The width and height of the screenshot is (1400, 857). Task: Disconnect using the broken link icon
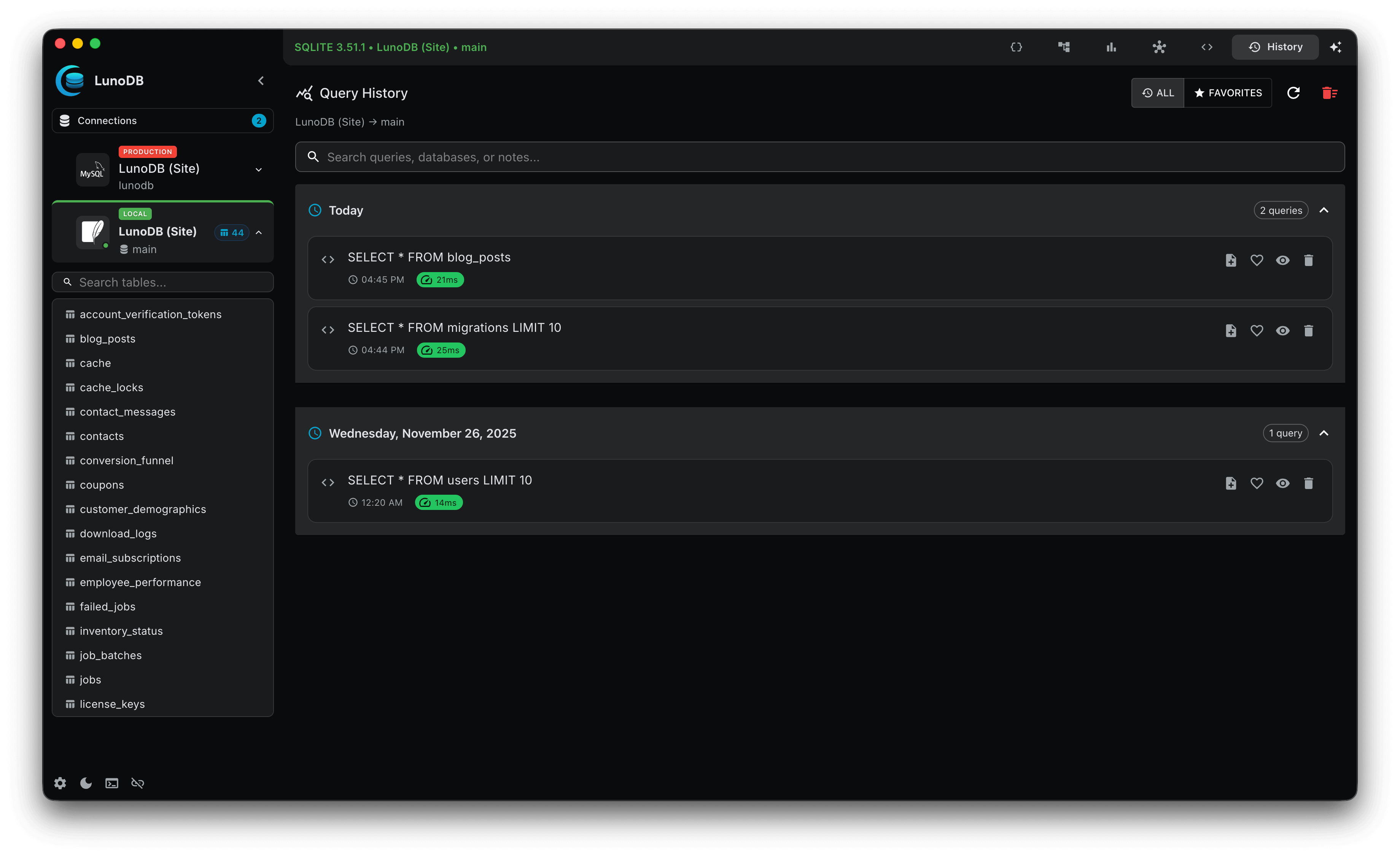point(137,782)
